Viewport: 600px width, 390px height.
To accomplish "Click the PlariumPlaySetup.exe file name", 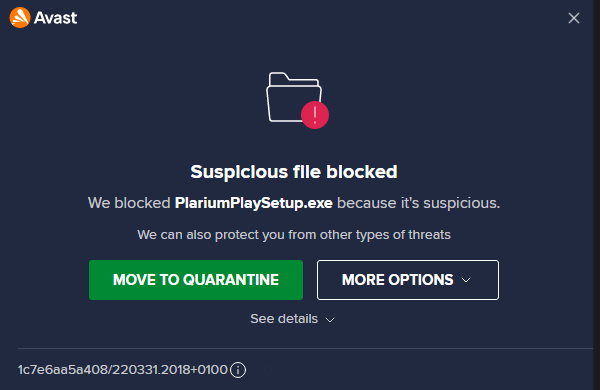I will (x=254, y=203).
